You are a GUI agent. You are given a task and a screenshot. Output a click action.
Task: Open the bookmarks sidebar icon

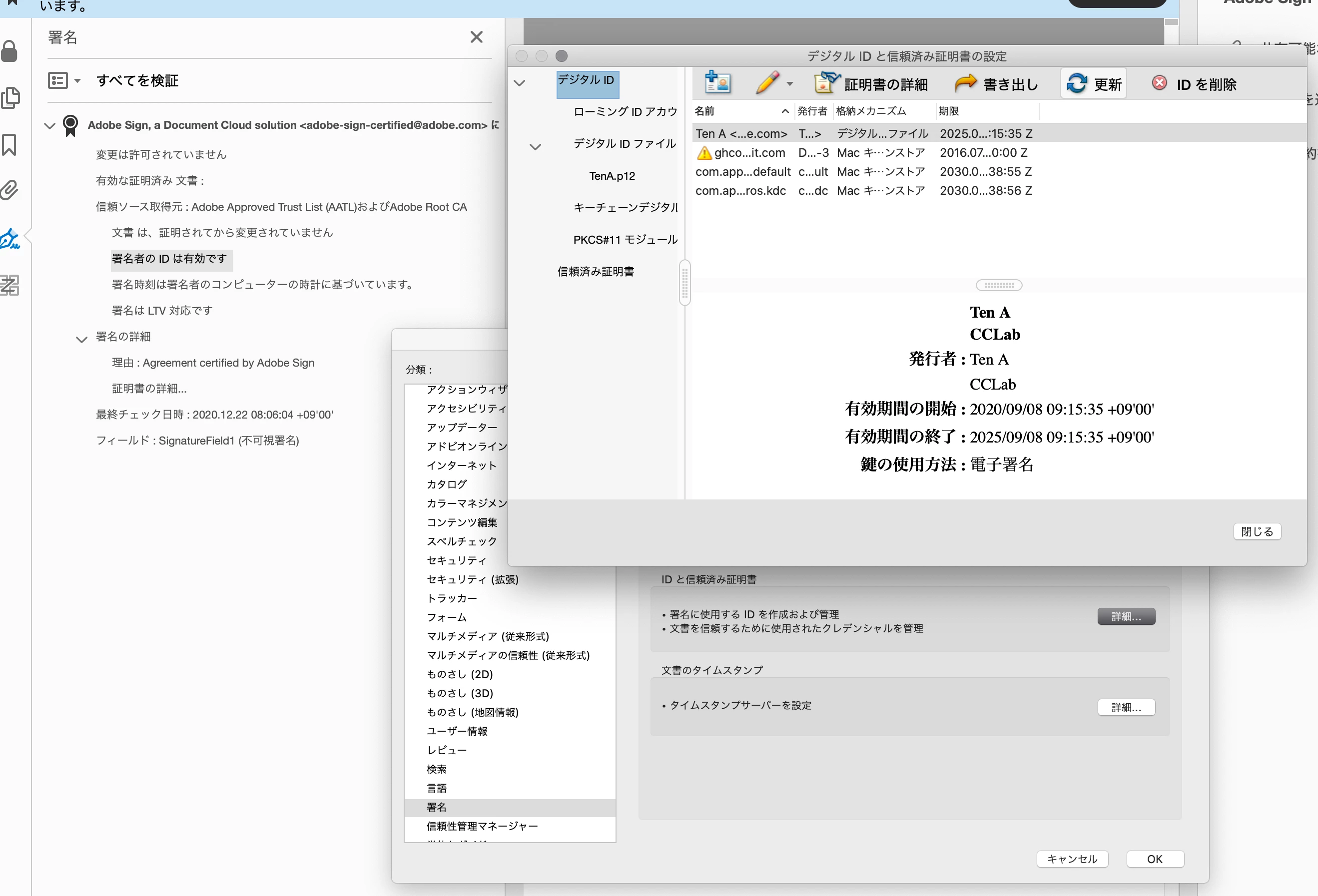9,145
